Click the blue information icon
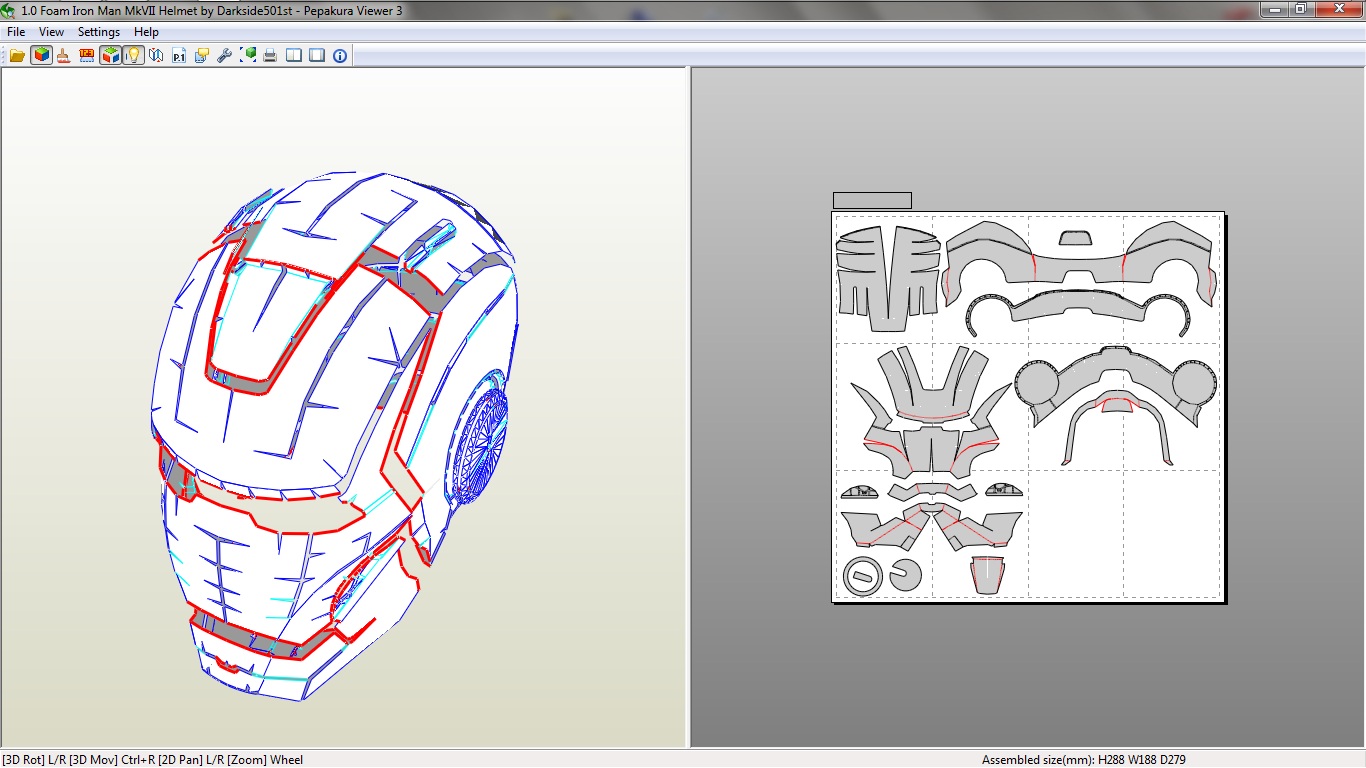1366x768 pixels. [x=340, y=55]
